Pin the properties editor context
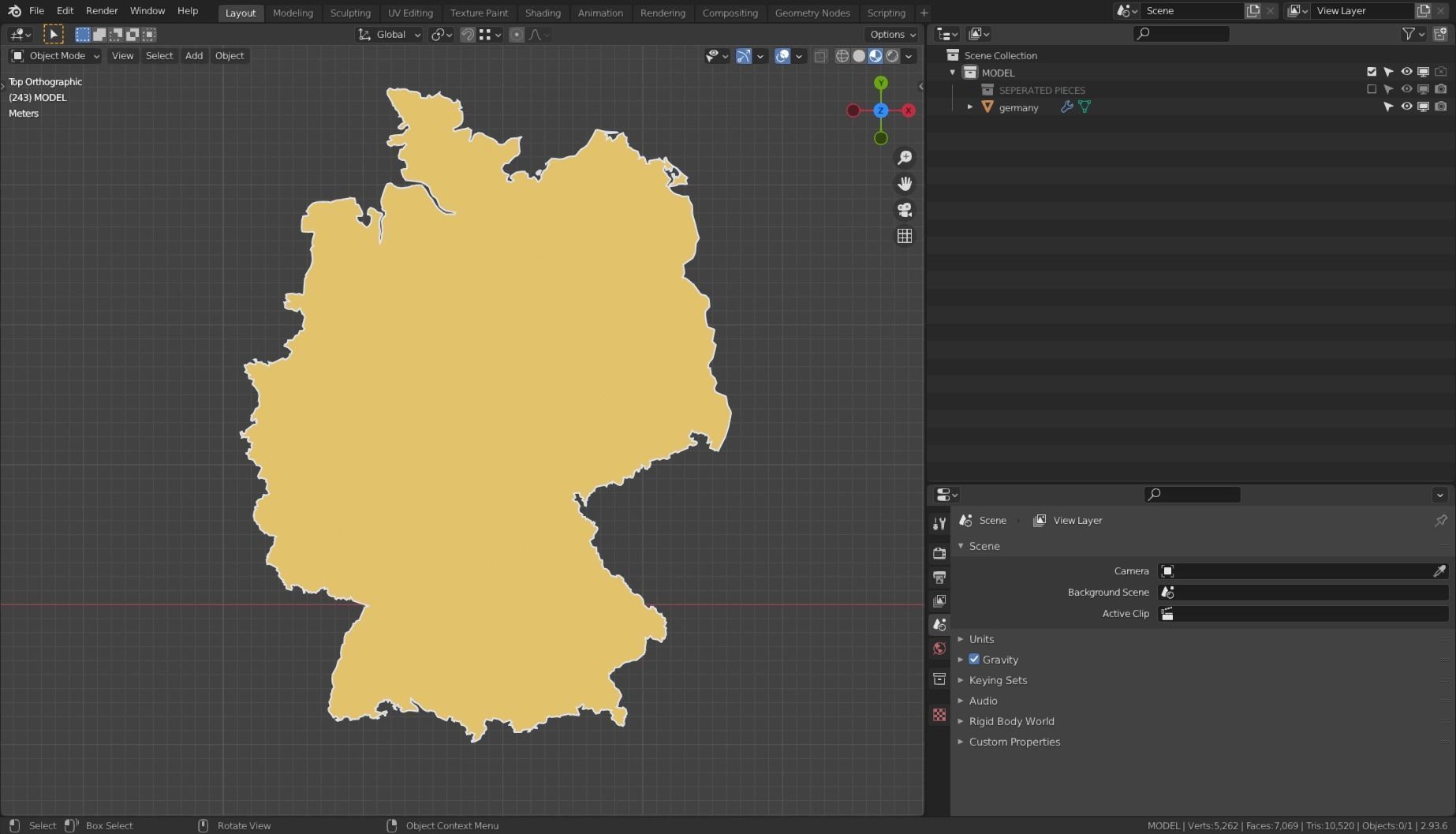This screenshot has width=1456, height=834. click(x=1441, y=520)
